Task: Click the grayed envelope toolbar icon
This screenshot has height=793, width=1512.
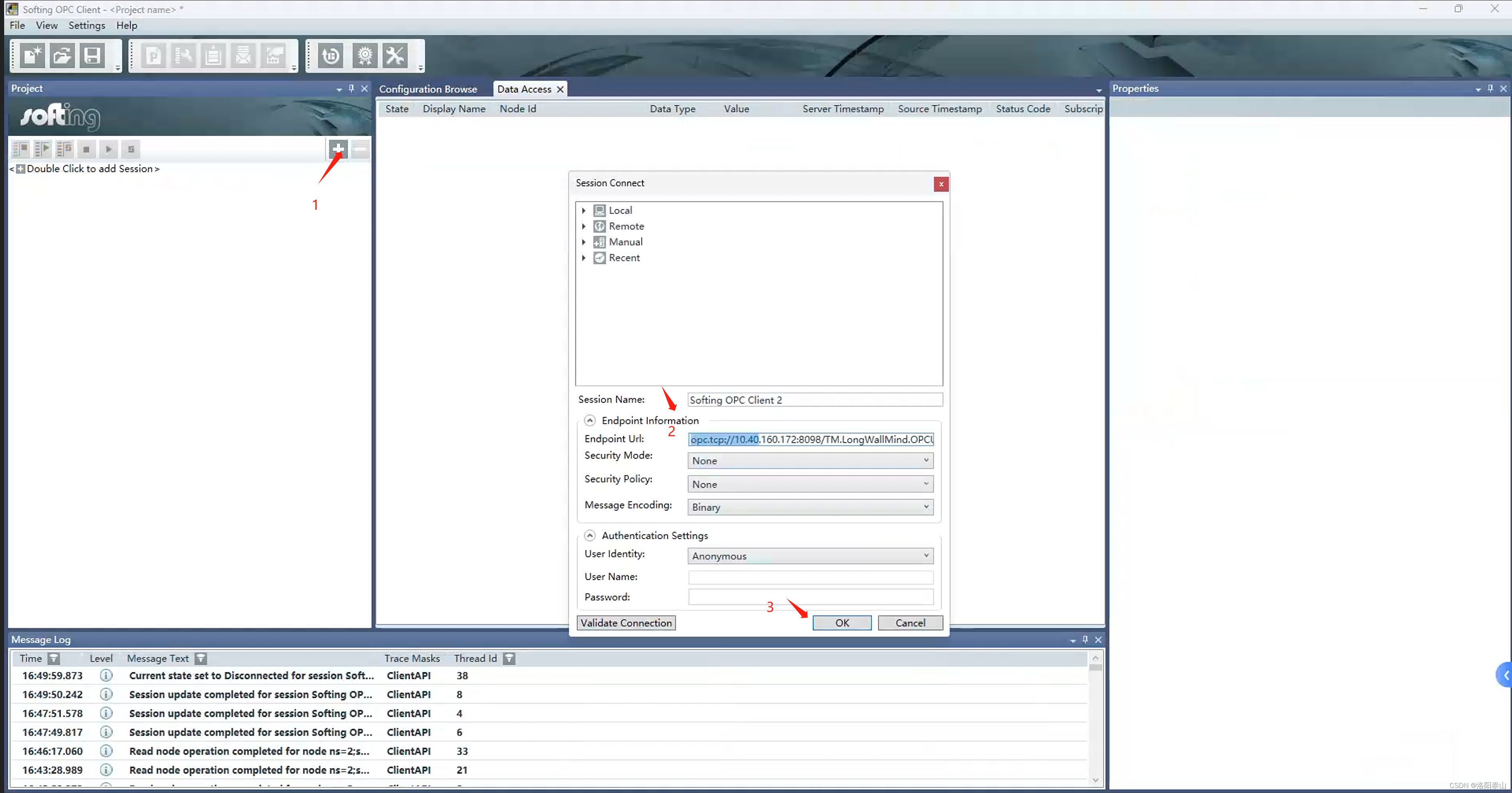Action: pos(243,56)
